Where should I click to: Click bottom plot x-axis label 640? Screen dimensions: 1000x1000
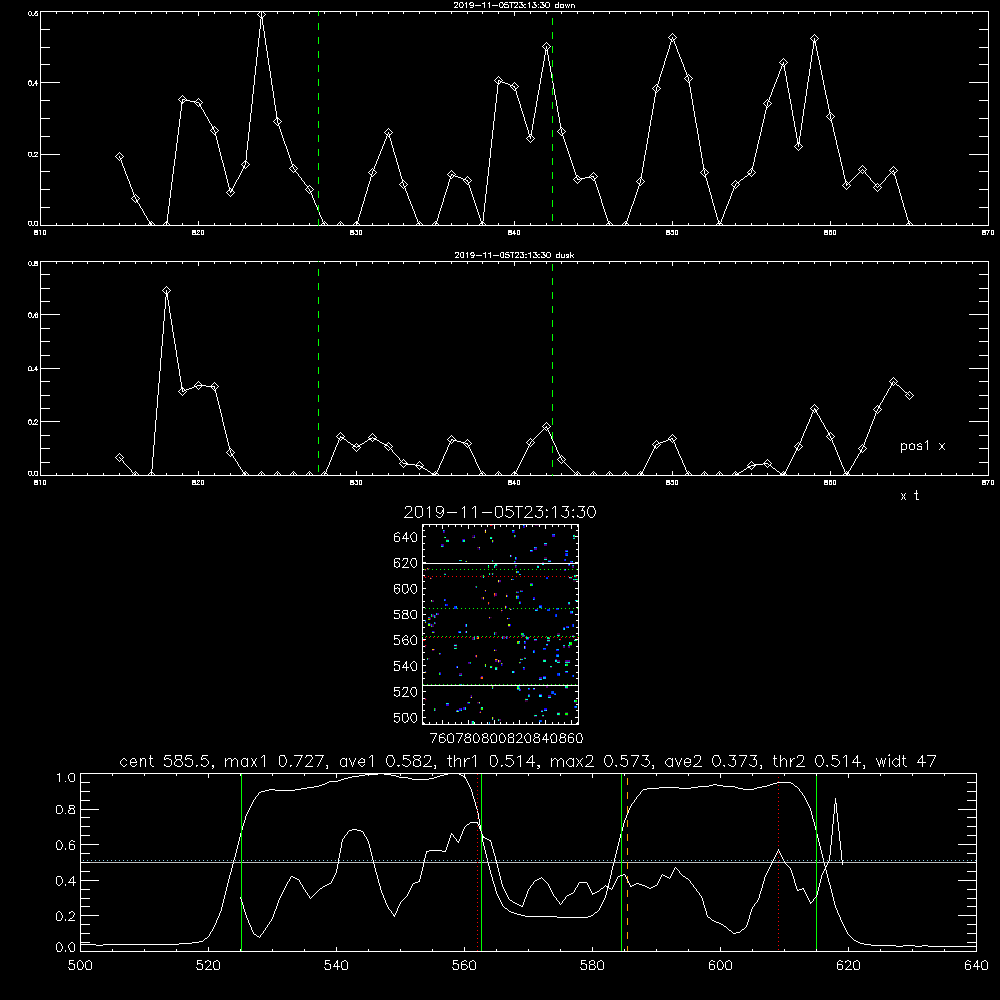point(976,966)
